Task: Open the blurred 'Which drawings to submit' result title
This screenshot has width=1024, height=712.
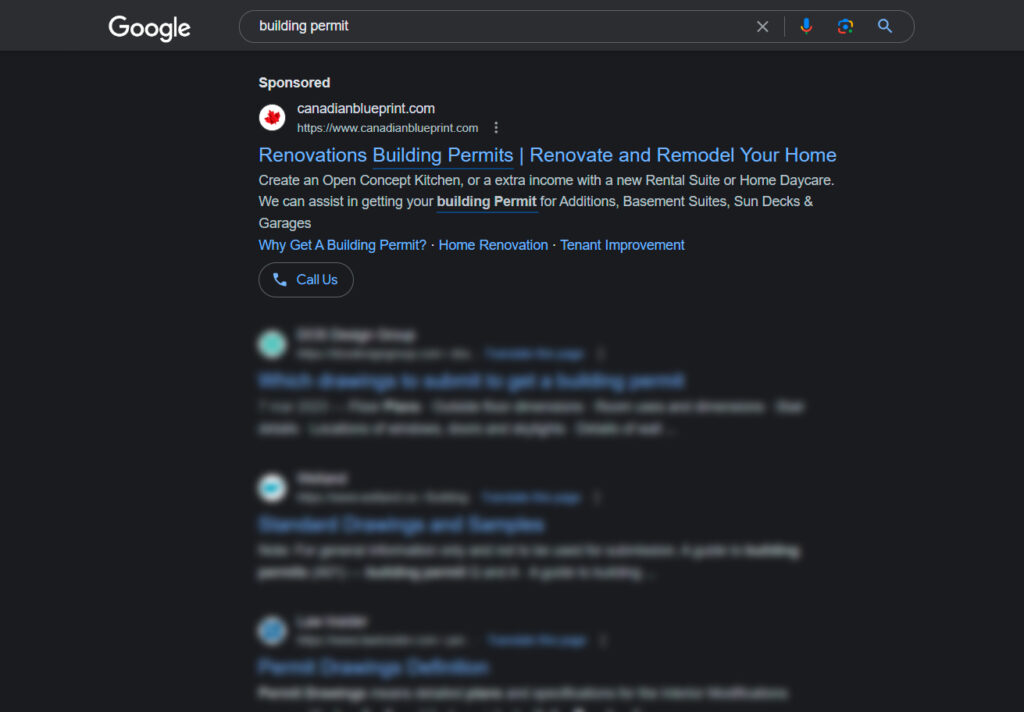Action: [x=472, y=381]
